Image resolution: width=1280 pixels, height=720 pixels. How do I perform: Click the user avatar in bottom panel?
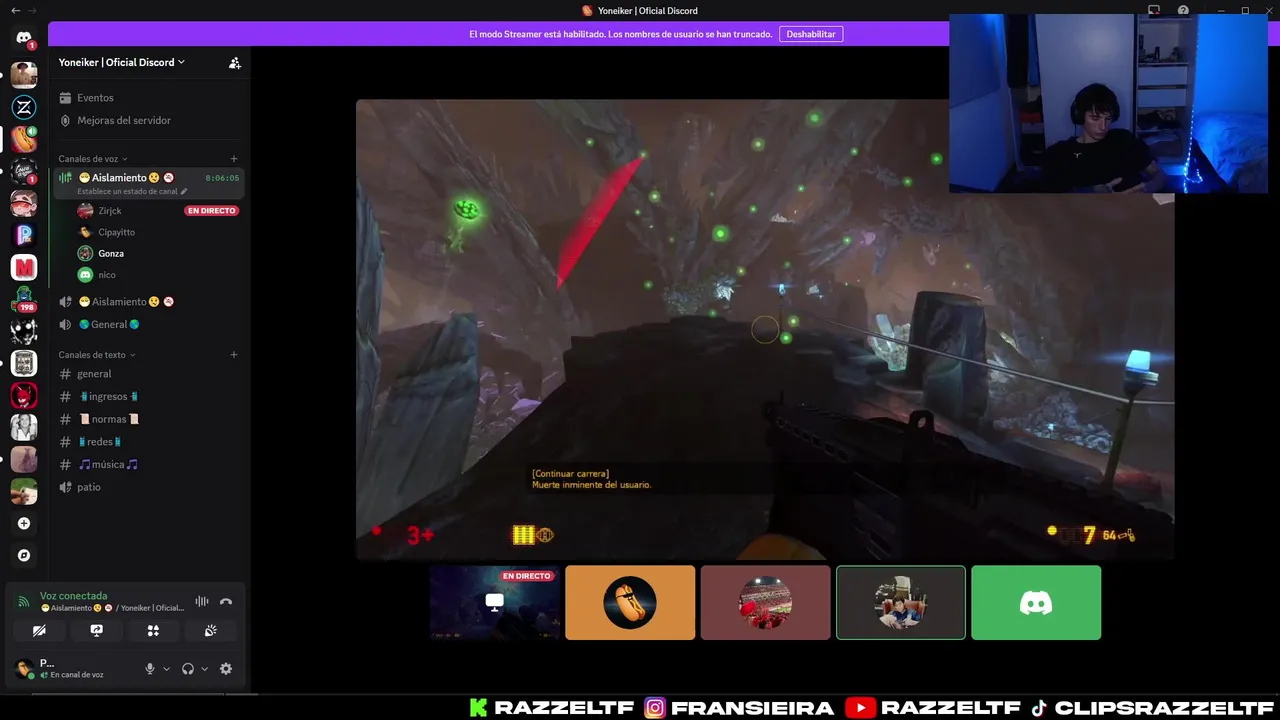click(x=24, y=669)
